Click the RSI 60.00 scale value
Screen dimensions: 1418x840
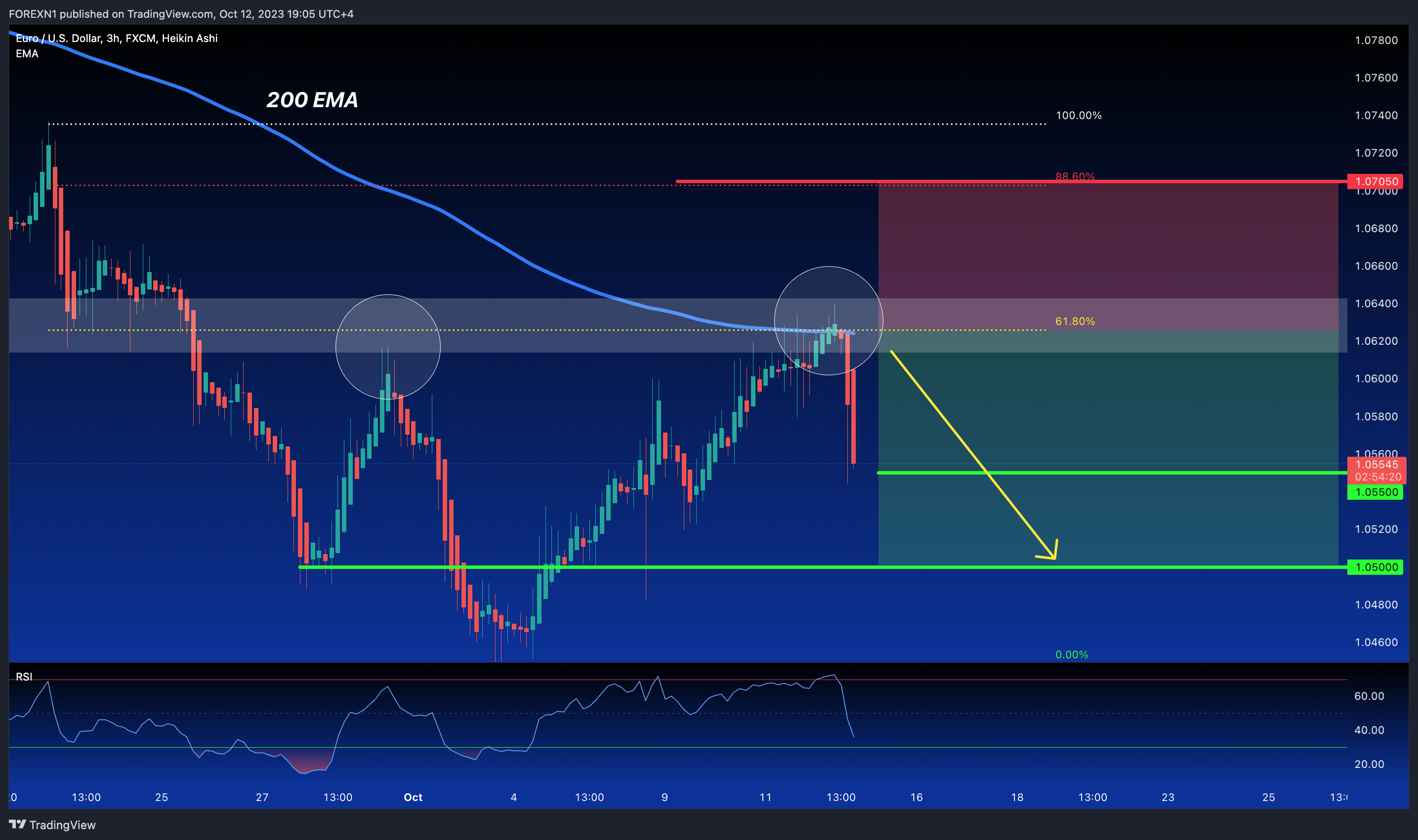1369,696
